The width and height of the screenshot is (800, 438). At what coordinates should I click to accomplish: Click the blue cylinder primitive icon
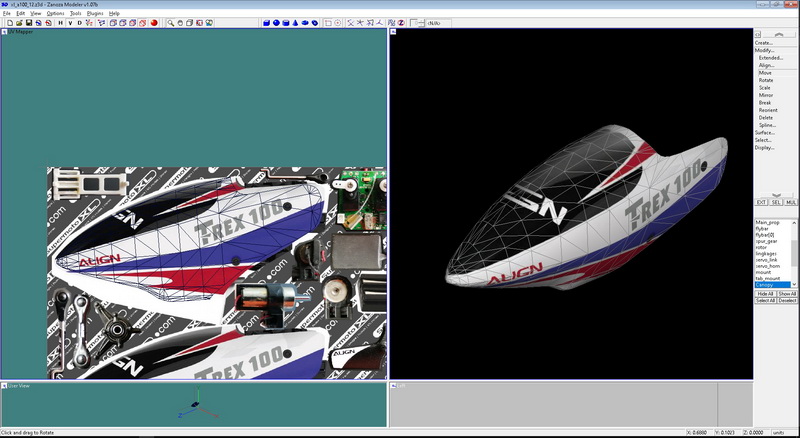pyautogui.click(x=284, y=22)
